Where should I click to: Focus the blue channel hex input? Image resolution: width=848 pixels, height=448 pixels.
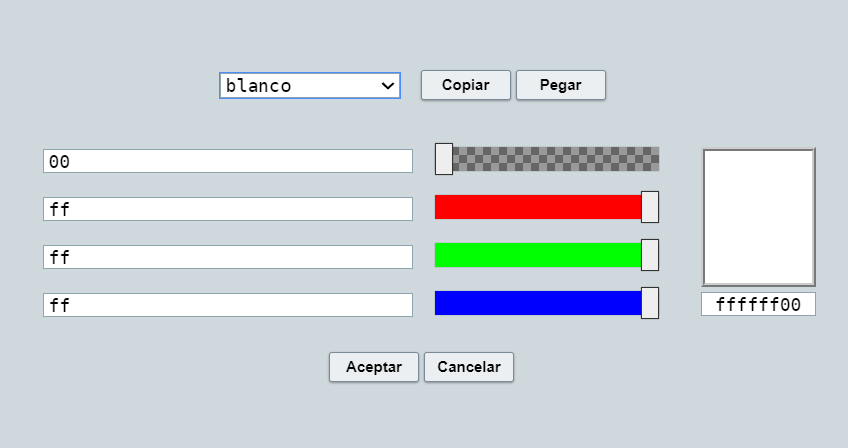[228, 305]
